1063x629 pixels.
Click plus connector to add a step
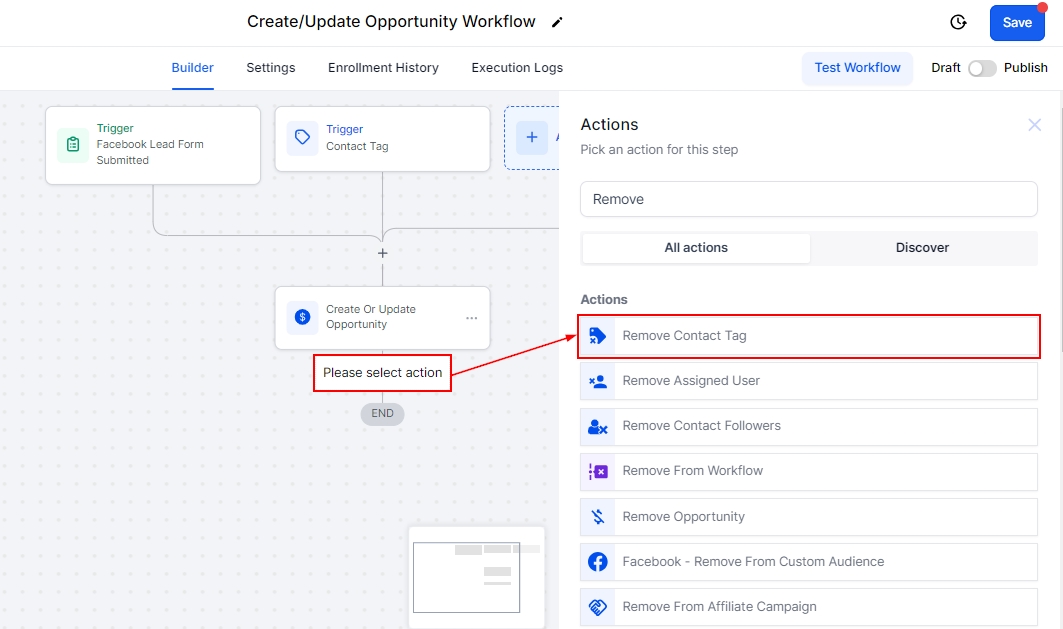pos(382,253)
